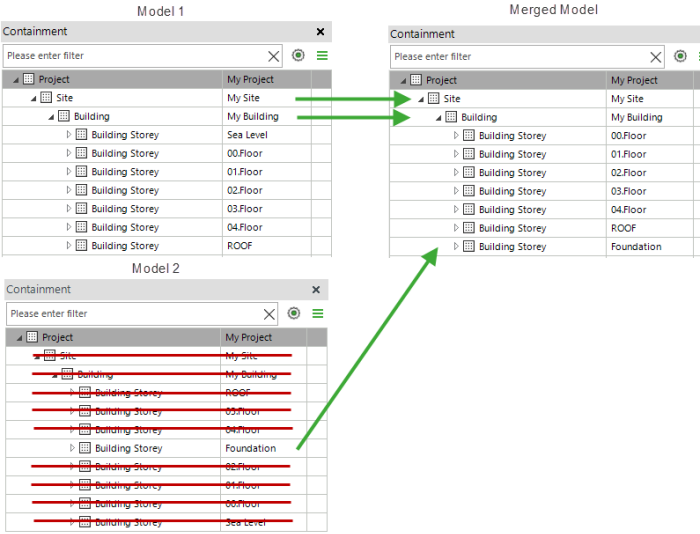Expand the 01.Floor storey in Model 1
This screenshot has height=534, width=700.
(x=69, y=171)
